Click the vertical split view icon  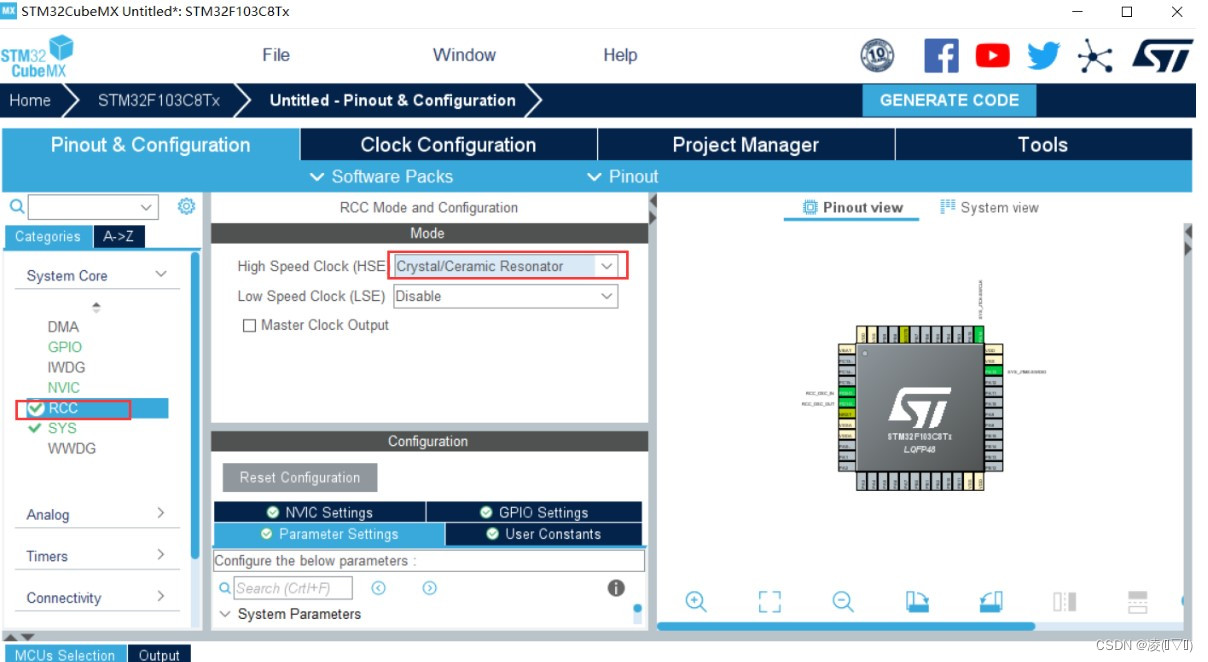pos(1064,601)
